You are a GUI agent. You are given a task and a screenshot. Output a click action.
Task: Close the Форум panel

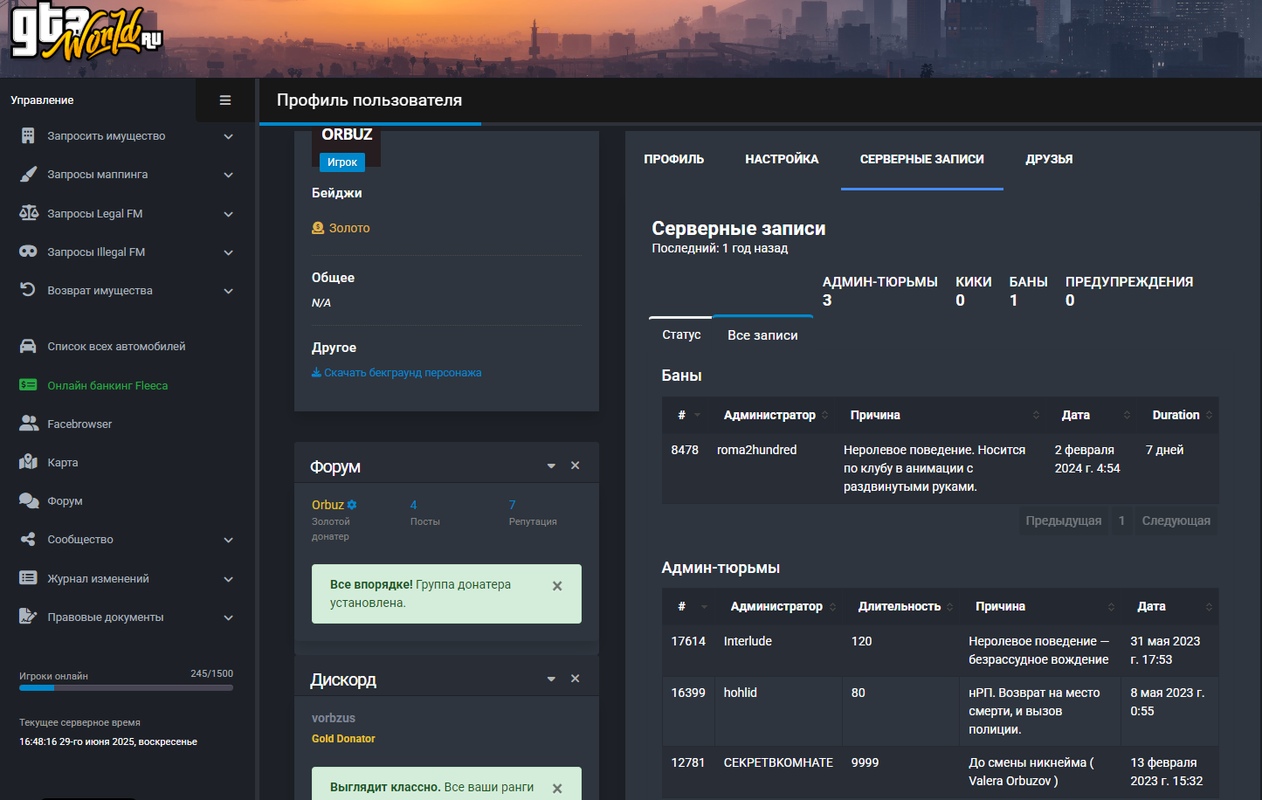point(575,466)
